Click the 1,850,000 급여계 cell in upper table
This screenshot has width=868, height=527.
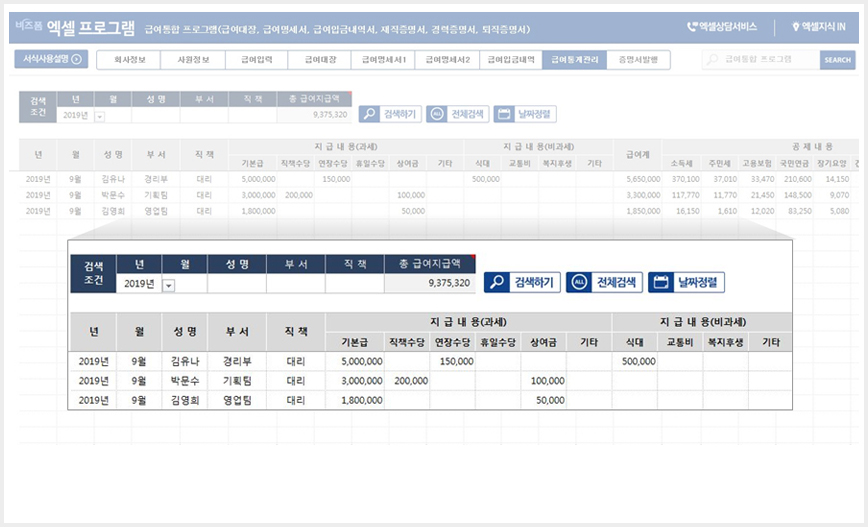coord(638,211)
